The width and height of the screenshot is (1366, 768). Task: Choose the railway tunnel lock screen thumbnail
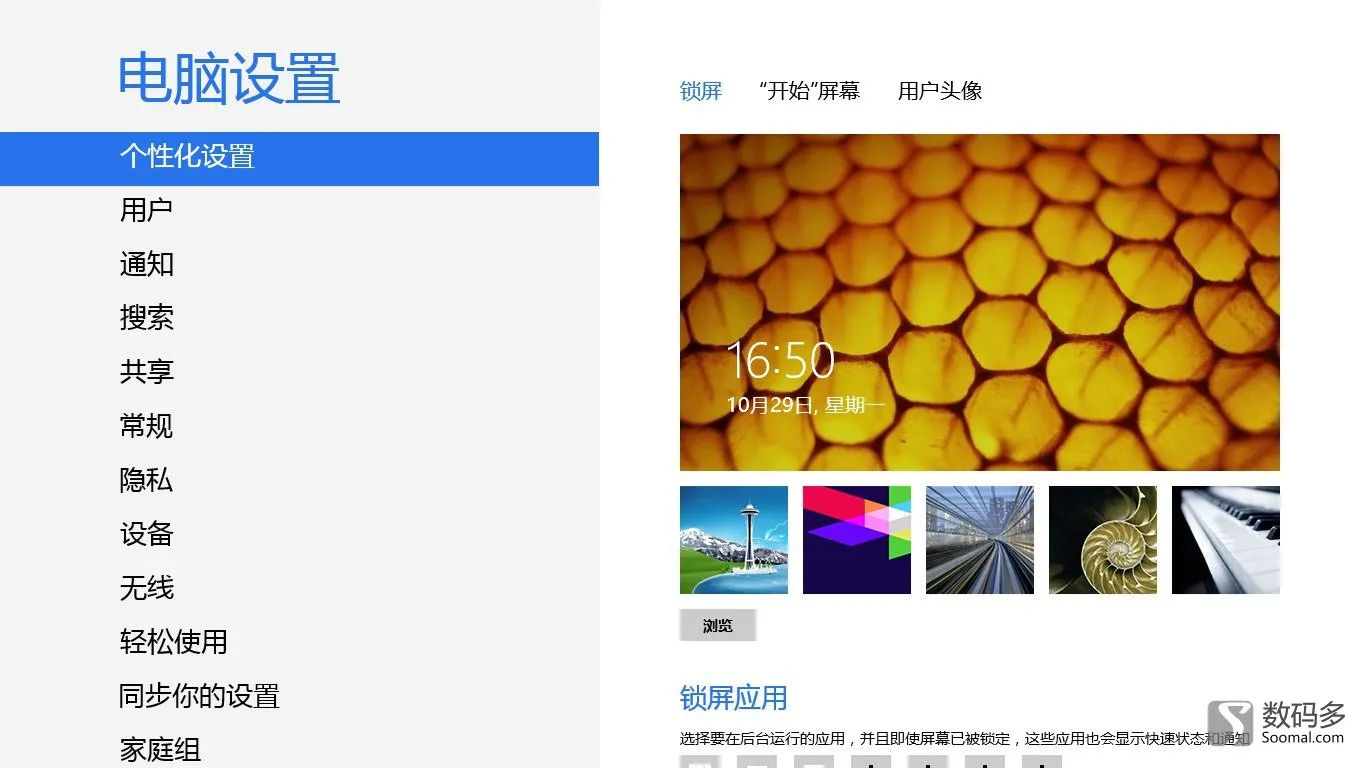tap(980, 540)
